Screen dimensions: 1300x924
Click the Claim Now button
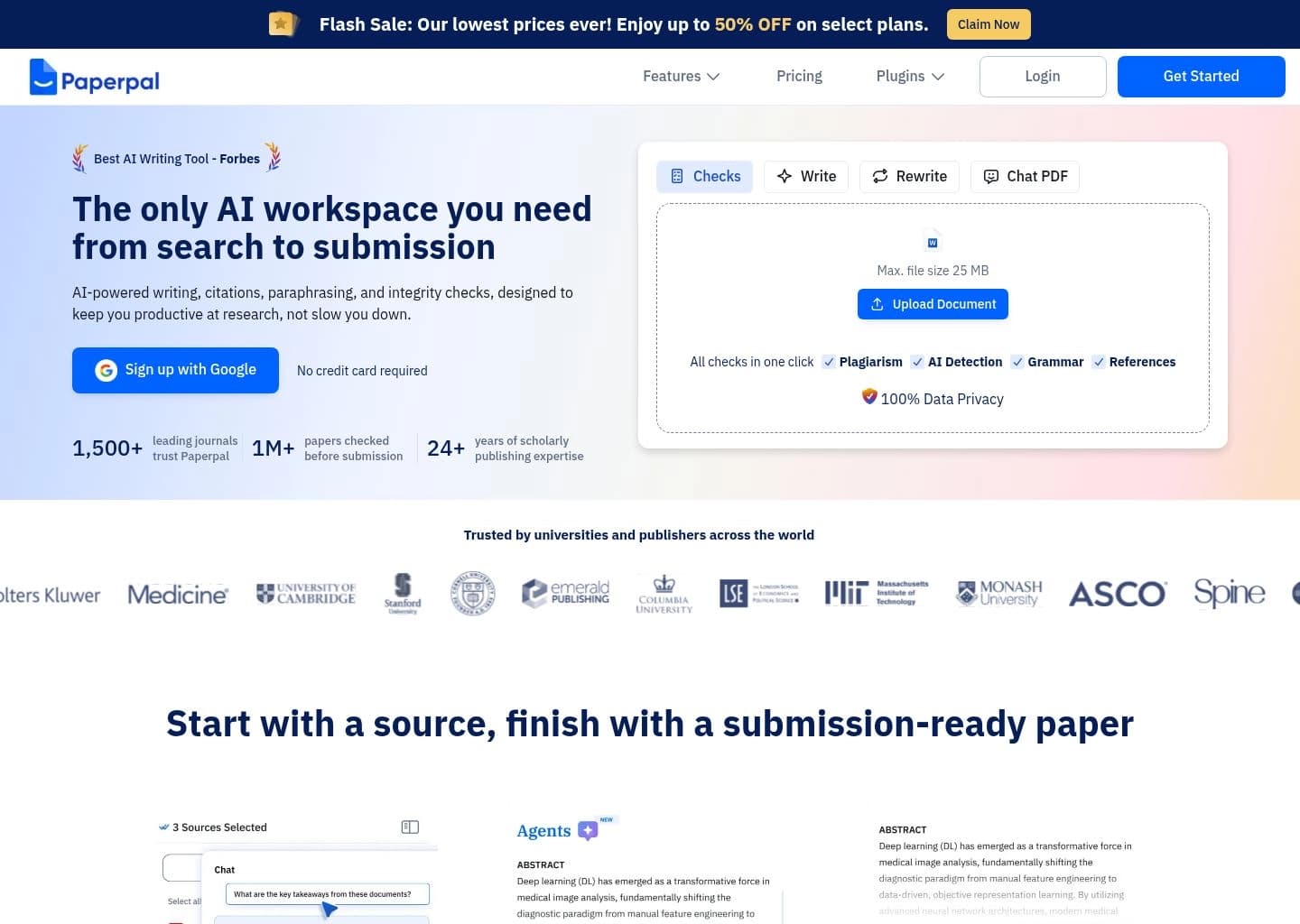click(989, 24)
